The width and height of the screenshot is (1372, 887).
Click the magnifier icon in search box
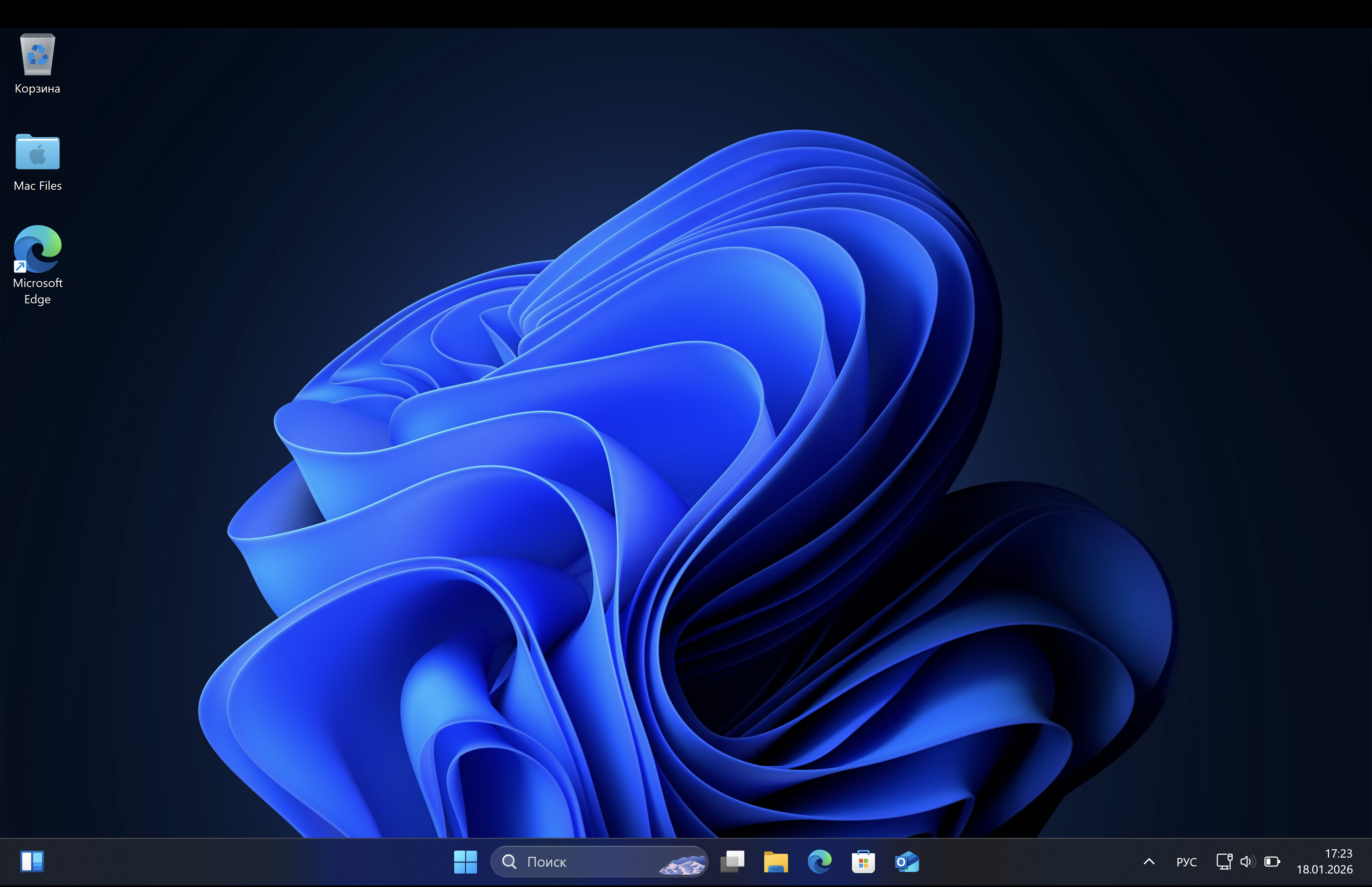click(509, 862)
